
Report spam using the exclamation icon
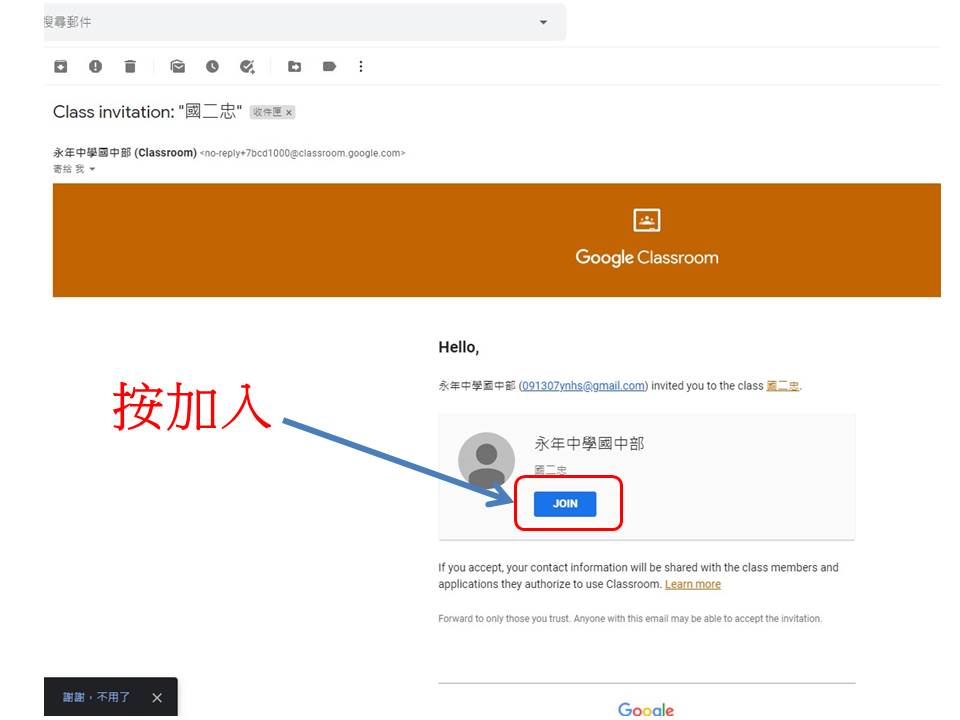click(96, 66)
